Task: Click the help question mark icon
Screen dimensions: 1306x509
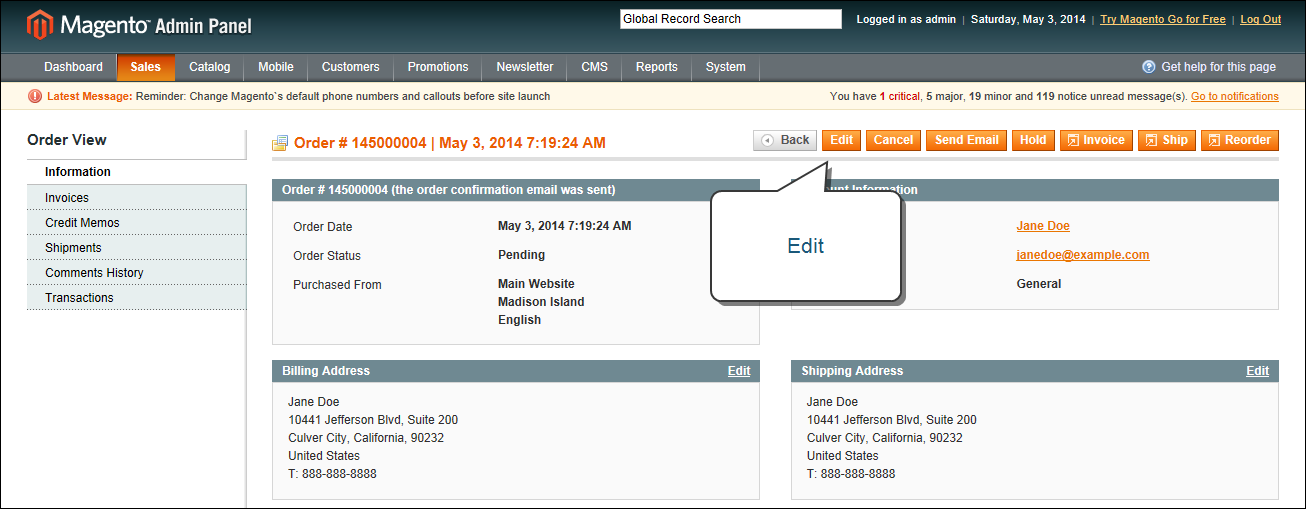Action: click(1149, 67)
